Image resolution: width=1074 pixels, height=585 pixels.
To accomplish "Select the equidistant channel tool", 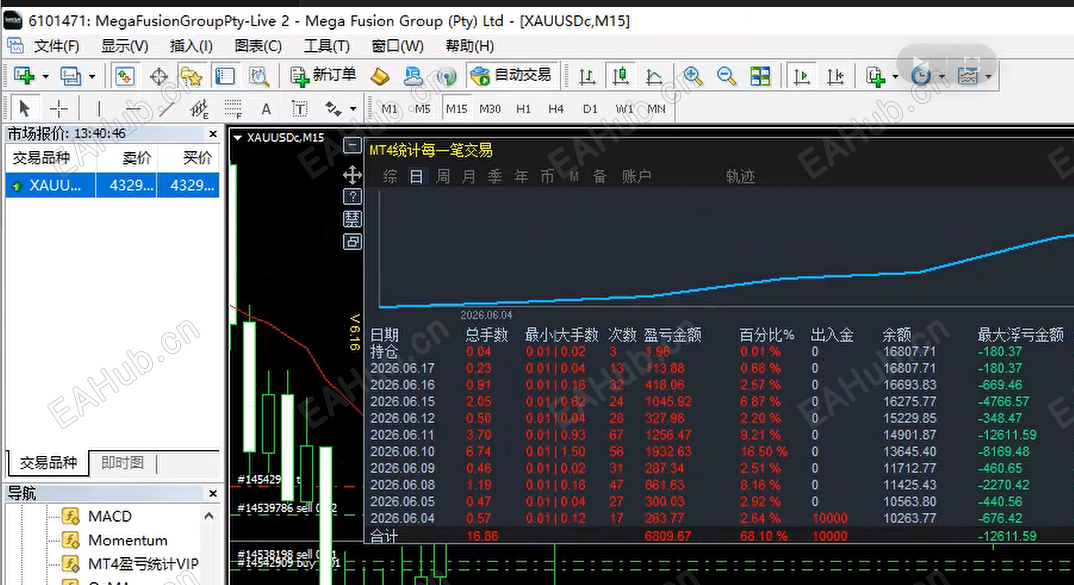I will 199,108.
